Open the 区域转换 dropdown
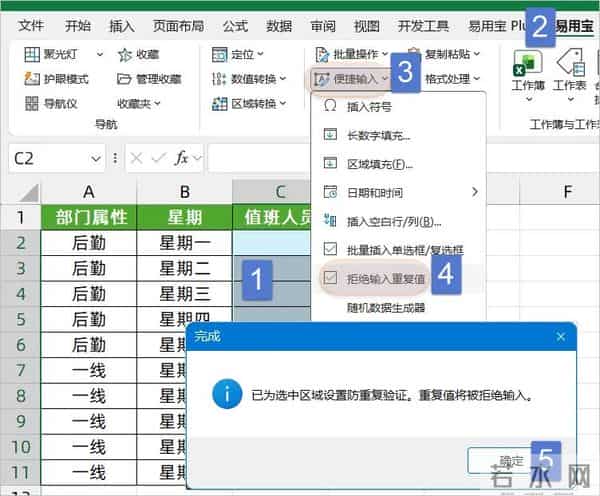600x496 pixels. 249,103
